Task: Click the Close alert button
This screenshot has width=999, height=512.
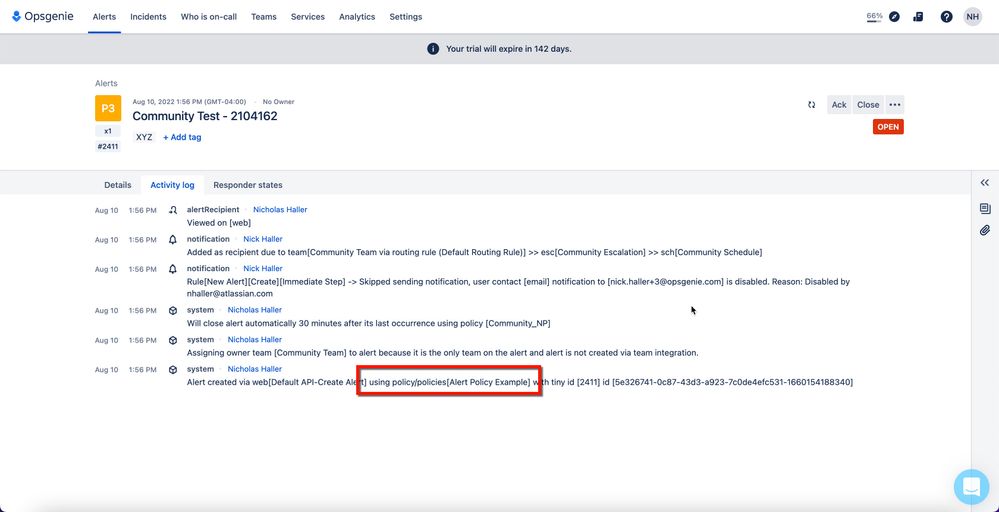Action: pos(868,104)
